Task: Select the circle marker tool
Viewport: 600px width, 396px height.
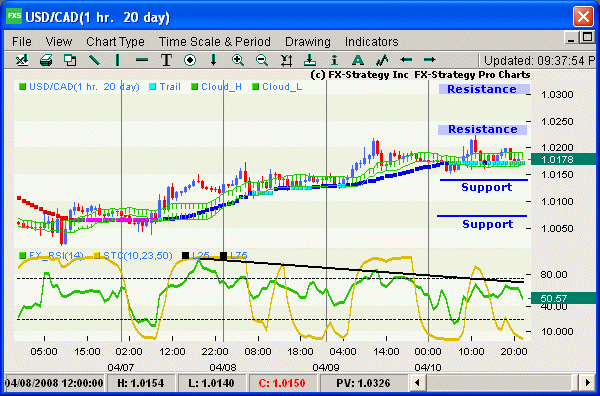Action: pos(190,60)
